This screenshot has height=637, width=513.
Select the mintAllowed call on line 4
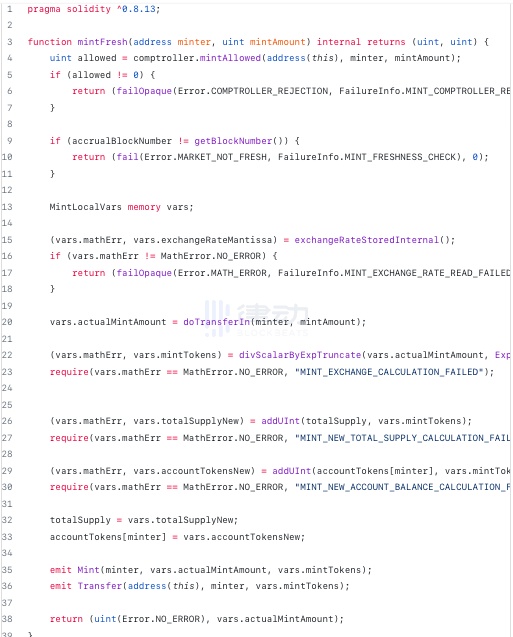point(230,58)
